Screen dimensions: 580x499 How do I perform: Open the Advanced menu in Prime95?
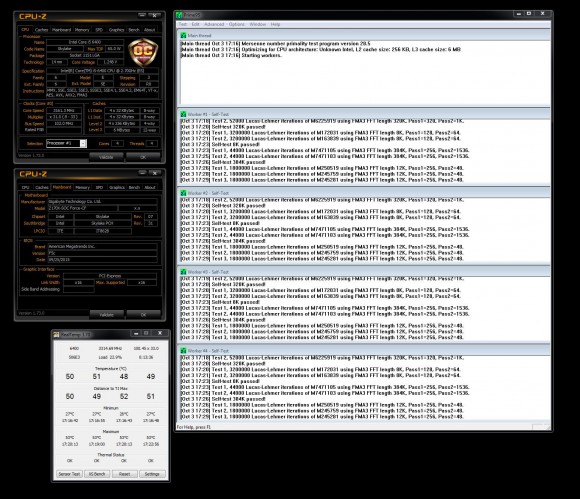coord(214,24)
